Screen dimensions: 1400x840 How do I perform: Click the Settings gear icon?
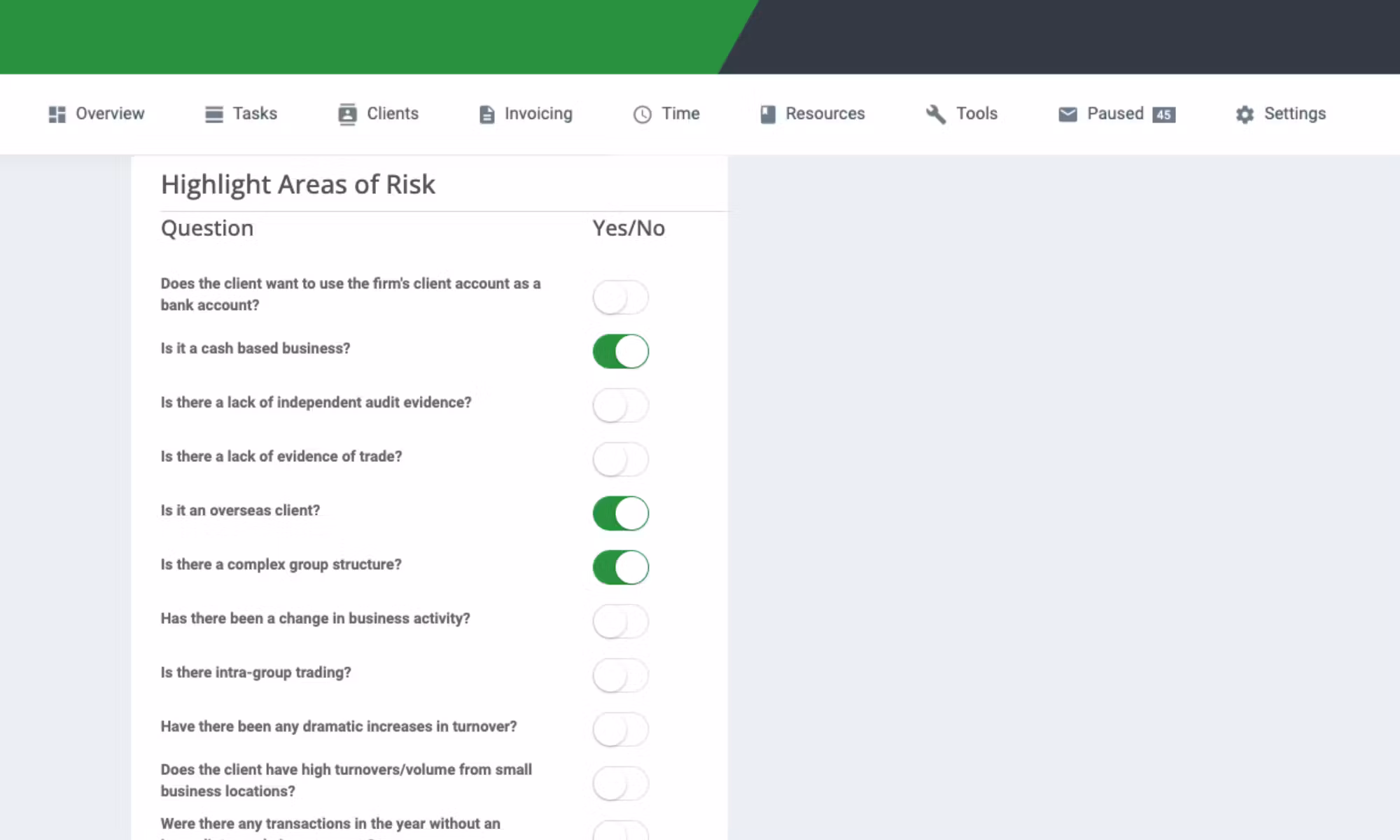(x=1245, y=113)
